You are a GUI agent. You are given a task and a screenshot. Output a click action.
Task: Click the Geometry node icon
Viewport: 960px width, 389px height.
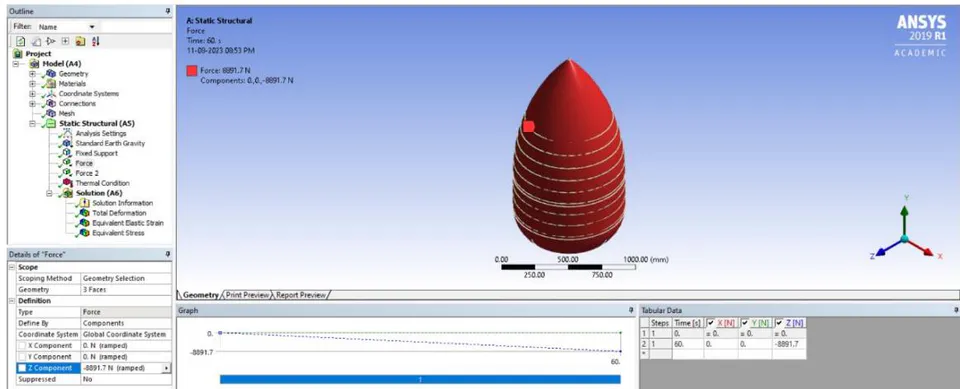pyautogui.click(x=51, y=74)
